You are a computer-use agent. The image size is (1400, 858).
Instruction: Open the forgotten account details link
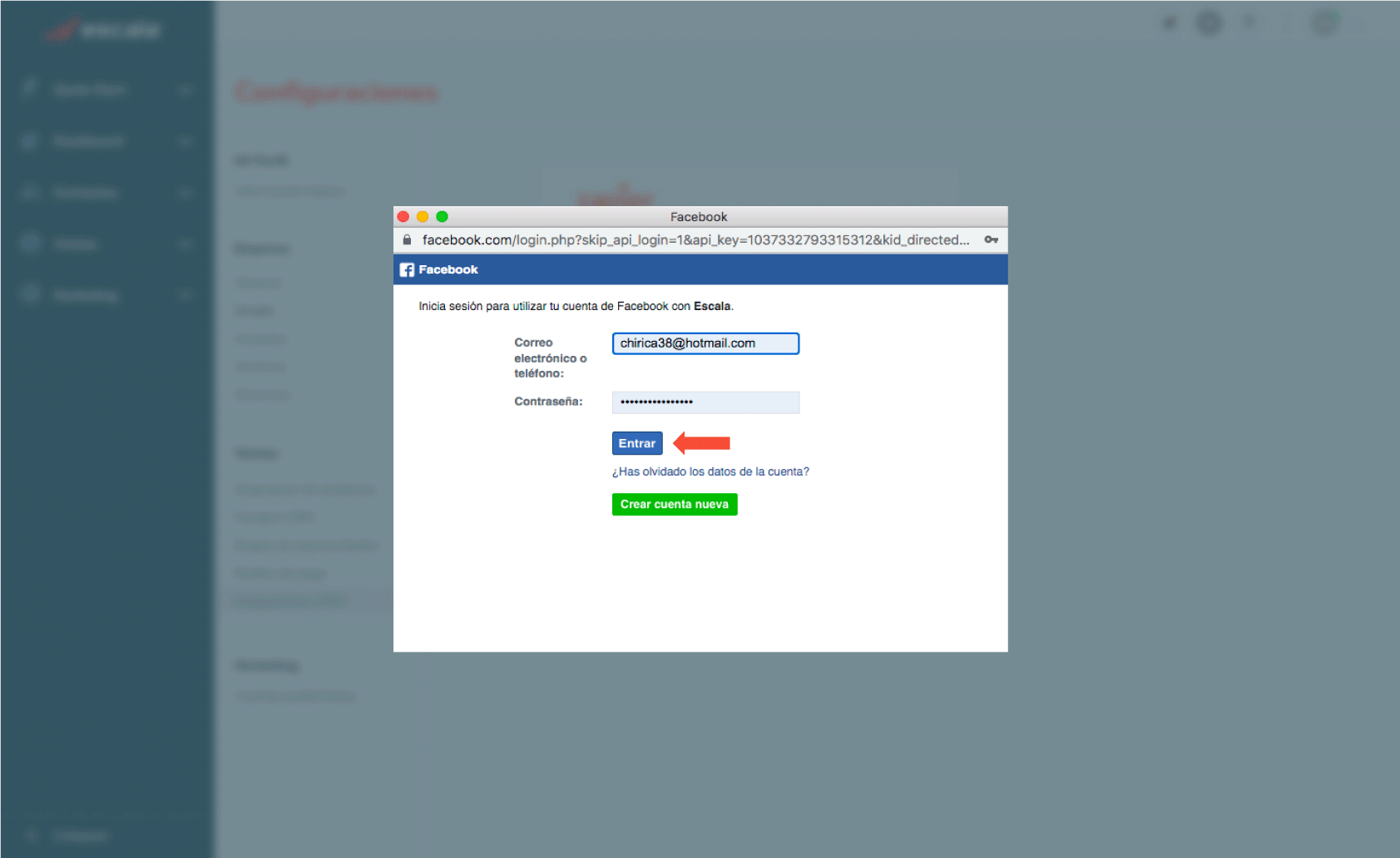click(x=710, y=471)
